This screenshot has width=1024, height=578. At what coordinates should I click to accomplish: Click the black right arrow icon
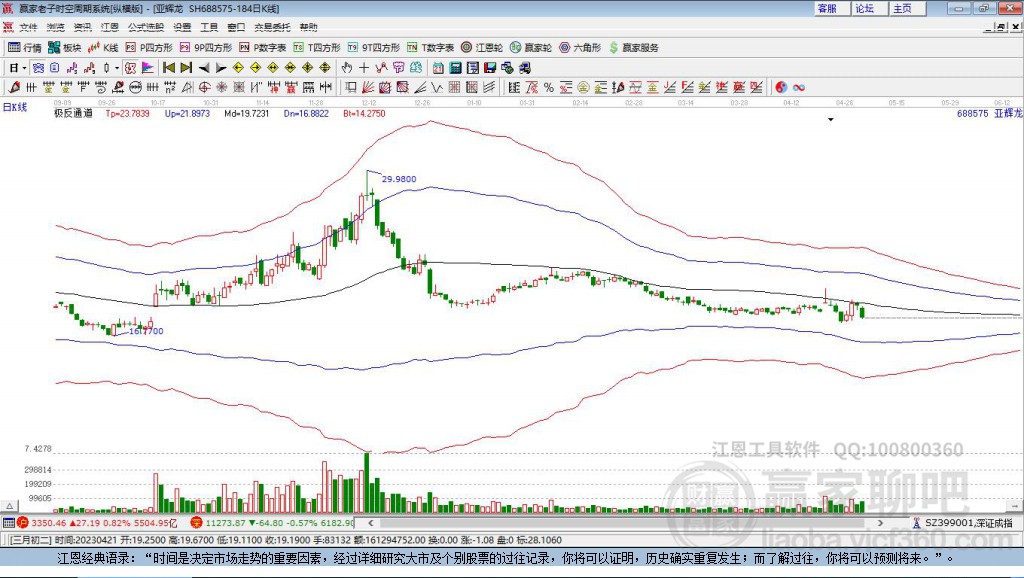[x=221, y=68]
